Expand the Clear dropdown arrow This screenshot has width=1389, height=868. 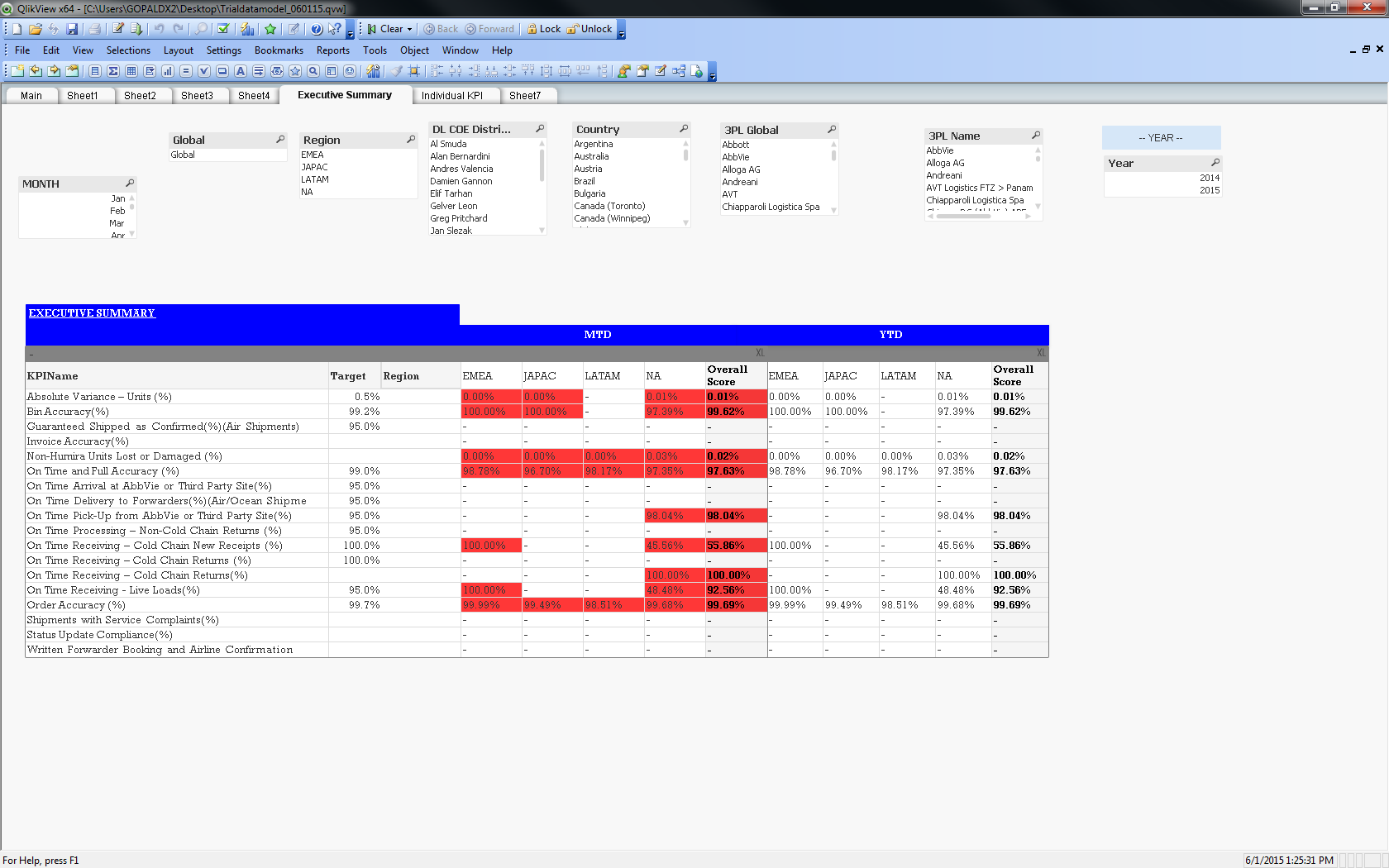coord(409,29)
